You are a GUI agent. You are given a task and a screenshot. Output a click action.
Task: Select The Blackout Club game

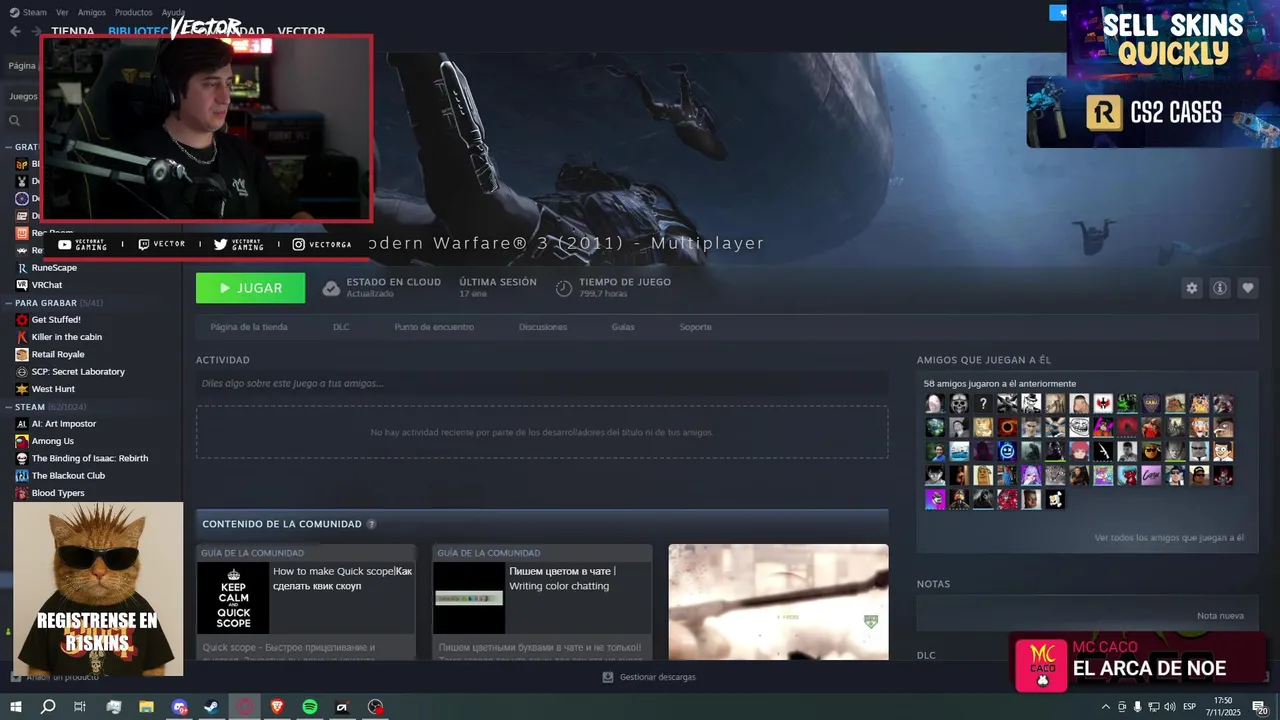[x=68, y=476]
